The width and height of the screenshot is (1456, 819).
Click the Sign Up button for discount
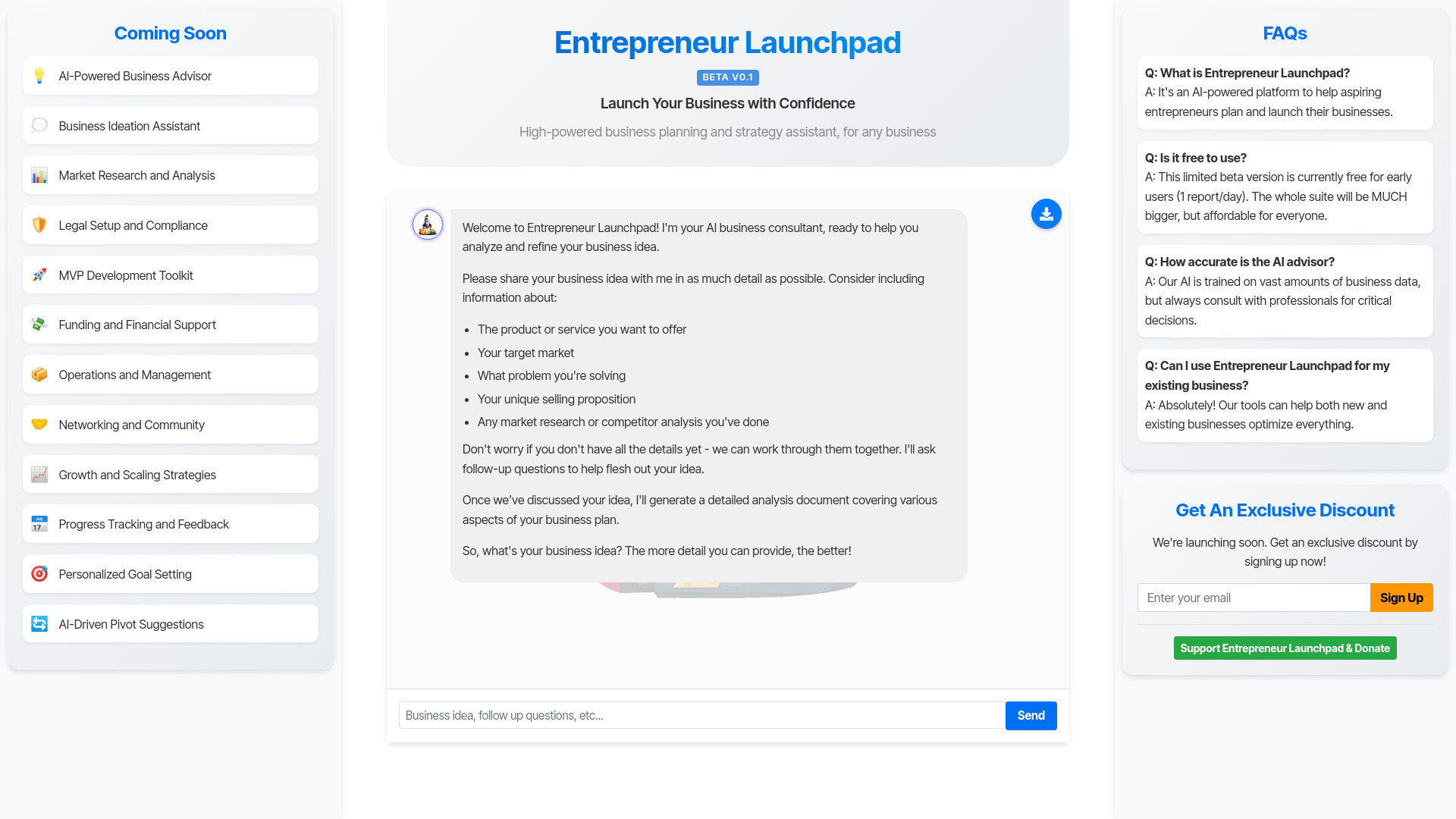pyautogui.click(x=1402, y=597)
